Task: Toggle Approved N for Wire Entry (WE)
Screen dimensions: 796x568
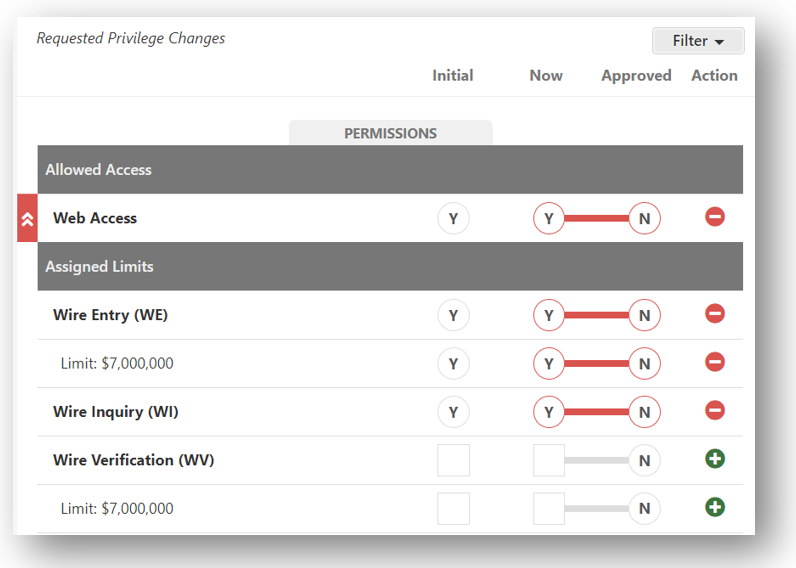Action: point(644,315)
